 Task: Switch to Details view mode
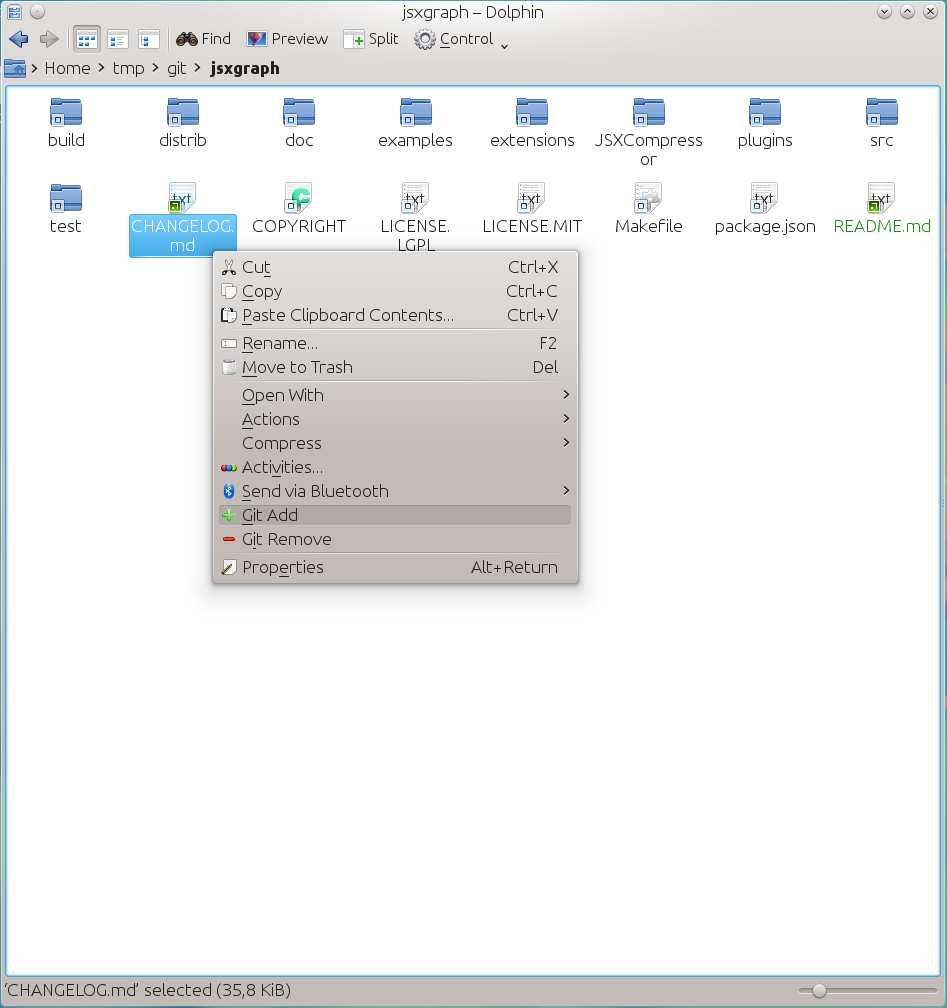click(x=149, y=39)
